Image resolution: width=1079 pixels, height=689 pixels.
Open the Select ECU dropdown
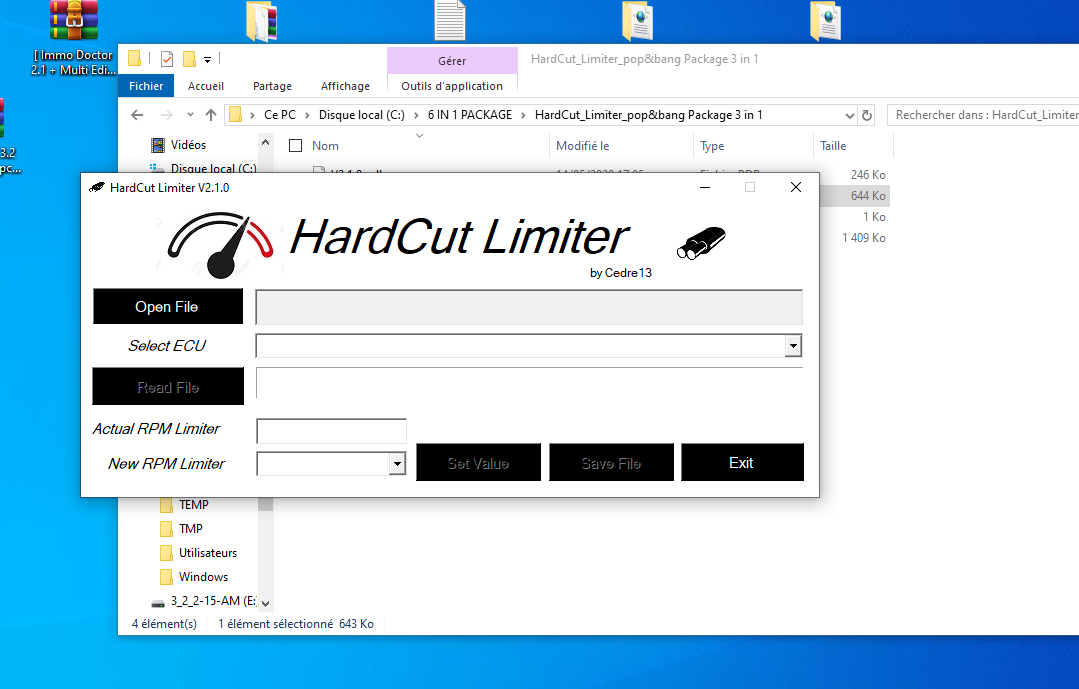[793, 346]
